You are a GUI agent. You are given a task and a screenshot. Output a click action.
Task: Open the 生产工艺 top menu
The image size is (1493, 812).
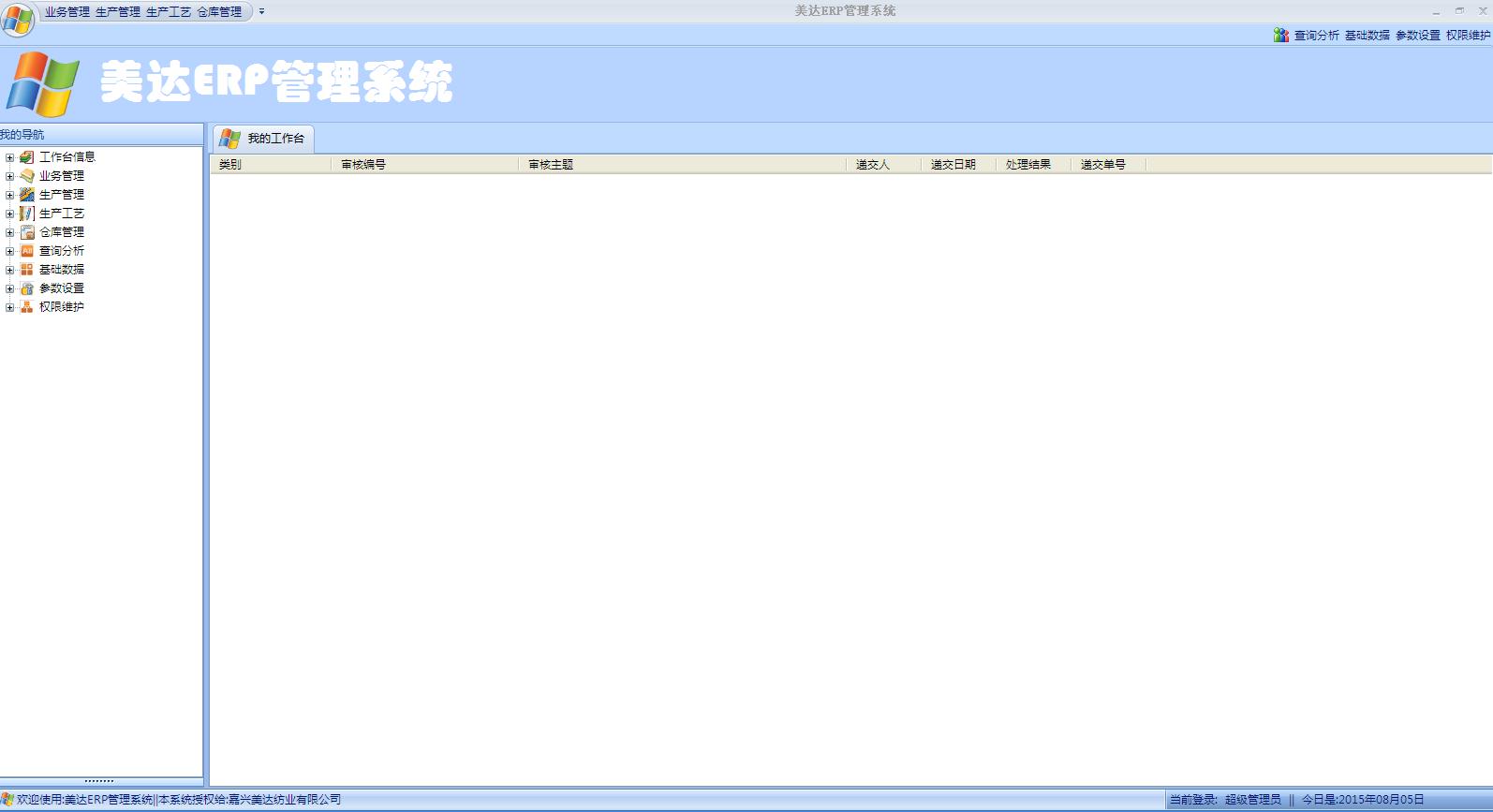click(x=169, y=12)
